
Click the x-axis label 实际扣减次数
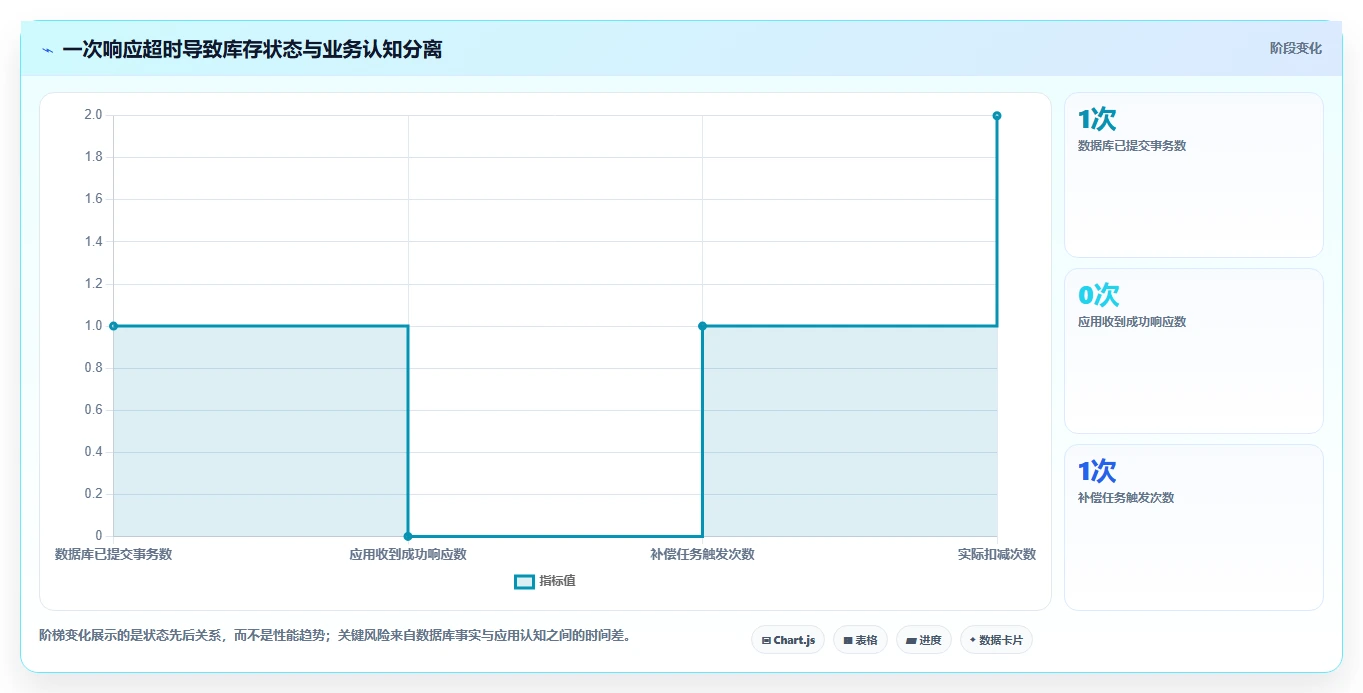[997, 554]
